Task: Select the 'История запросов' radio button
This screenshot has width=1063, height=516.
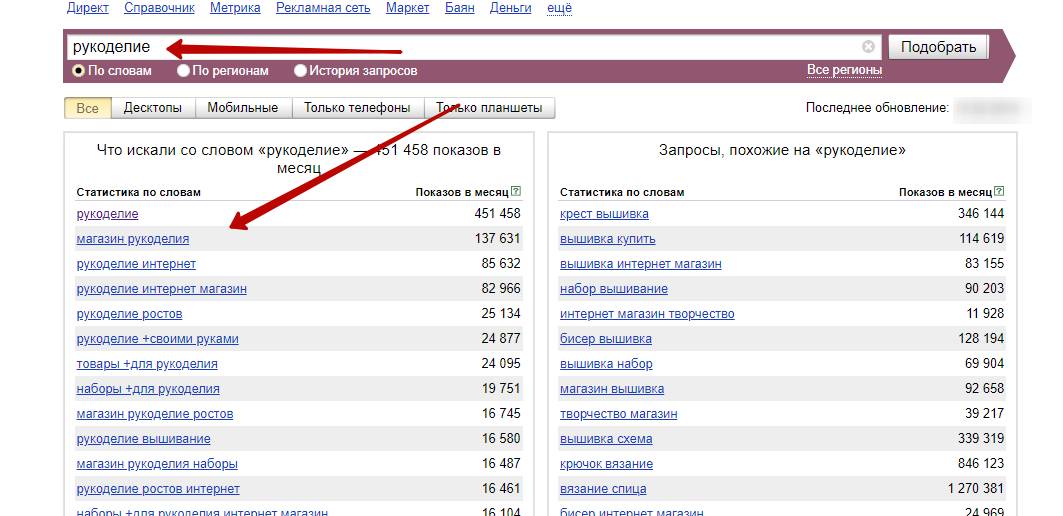Action: 300,71
